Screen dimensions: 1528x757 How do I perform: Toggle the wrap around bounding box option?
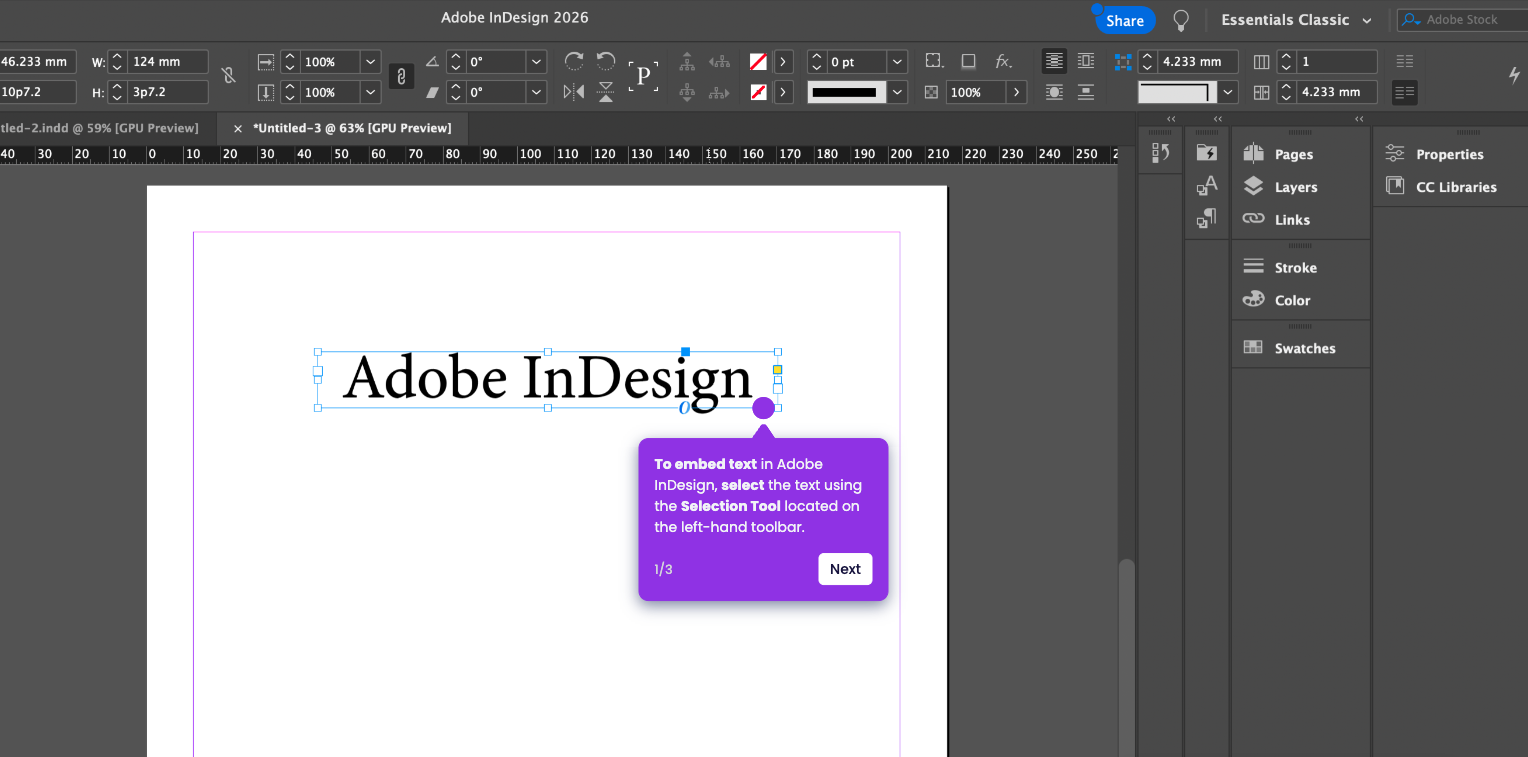pyautogui.click(x=1085, y=61)
